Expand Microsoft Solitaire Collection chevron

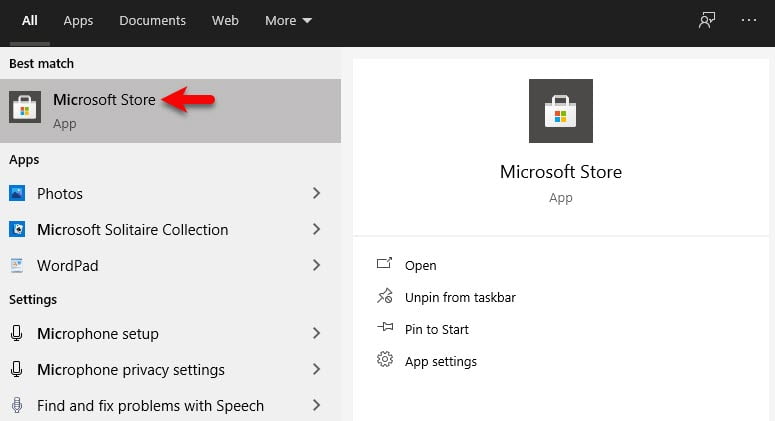pyautogui.click(x=316, y=229)
